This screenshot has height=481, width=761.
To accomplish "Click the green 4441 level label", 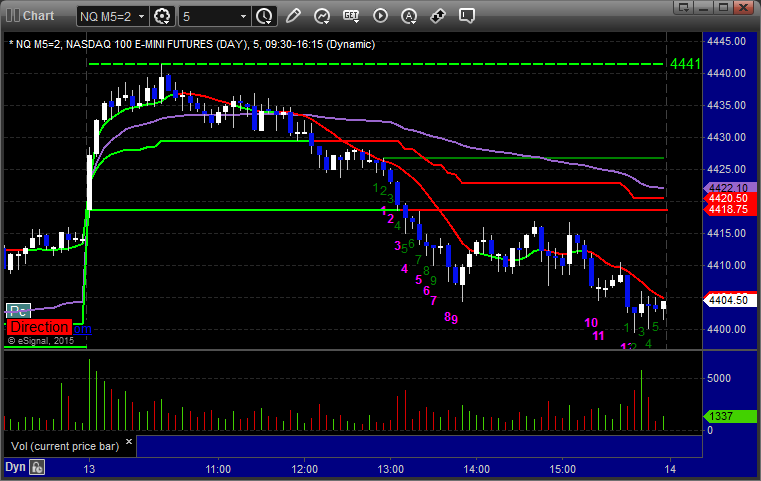I will coord(685,64).
